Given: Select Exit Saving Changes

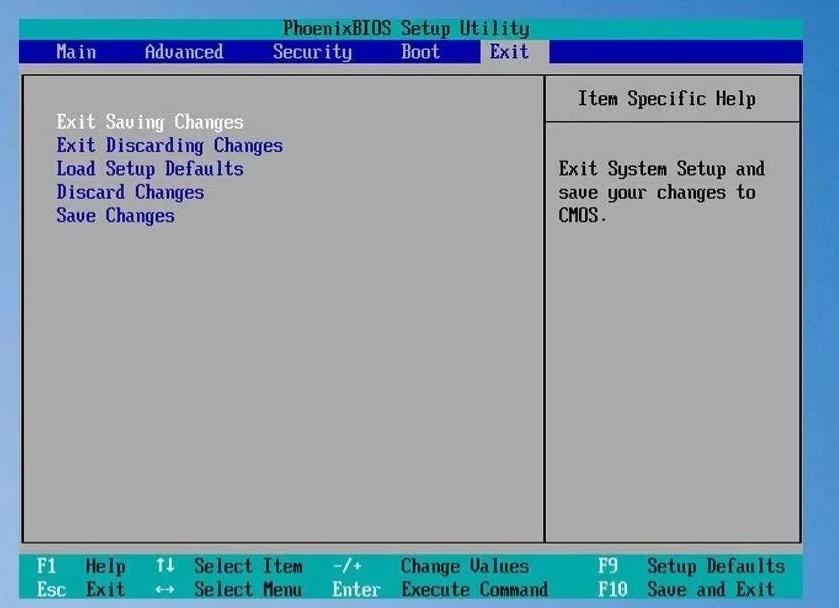Looking at the screenshot, I should 150,122.
